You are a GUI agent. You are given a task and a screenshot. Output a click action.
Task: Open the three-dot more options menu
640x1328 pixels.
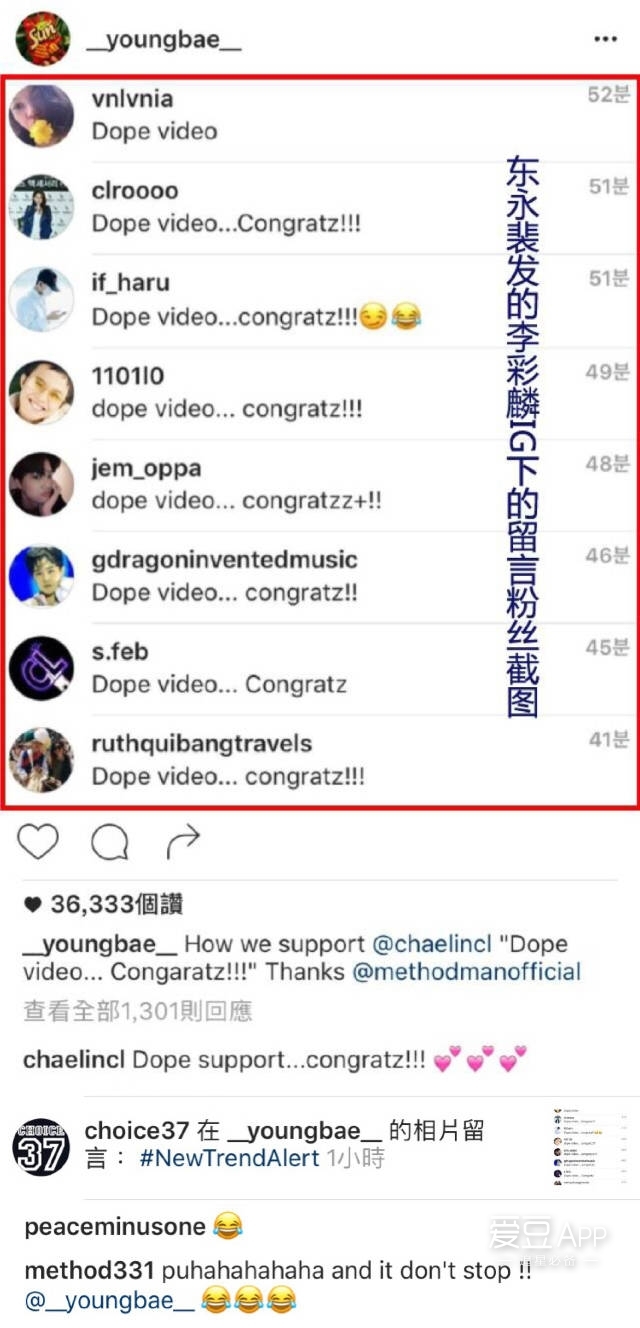point(605,38)
